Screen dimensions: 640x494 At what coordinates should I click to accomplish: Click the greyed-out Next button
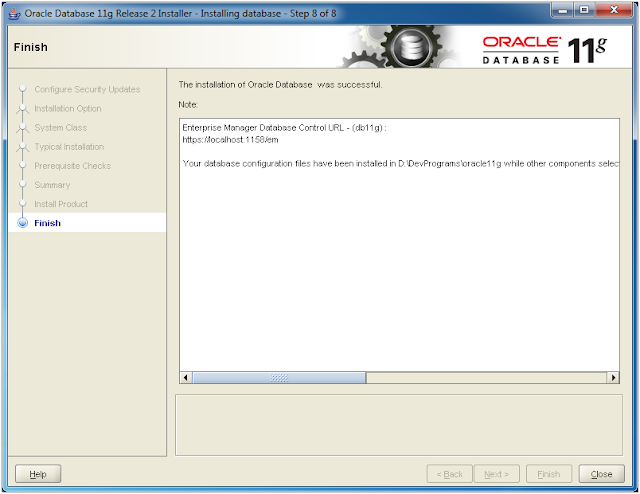[496, 474]
